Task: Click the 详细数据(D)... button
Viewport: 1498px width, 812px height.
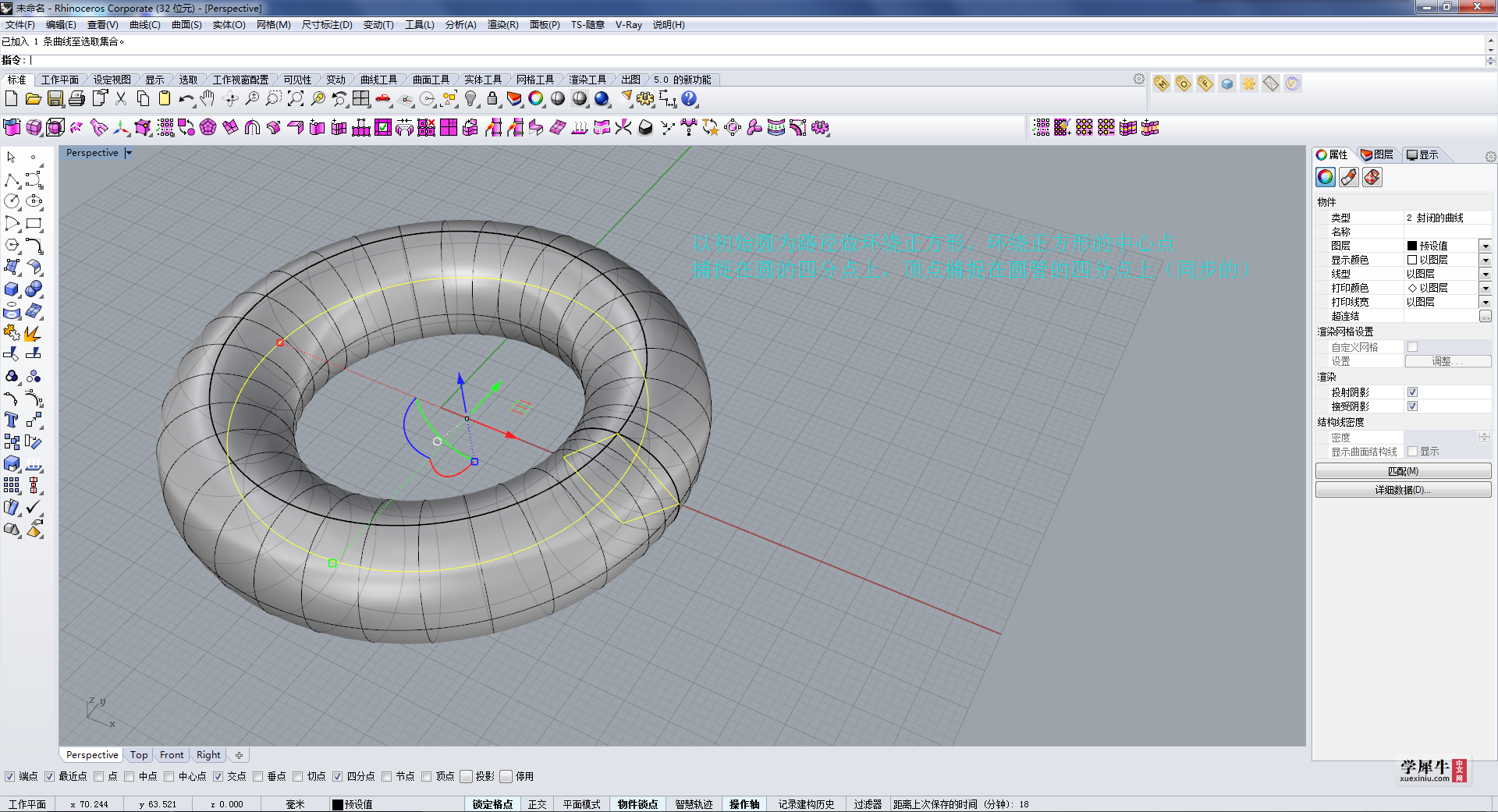Action: (x=1403, y=490)
